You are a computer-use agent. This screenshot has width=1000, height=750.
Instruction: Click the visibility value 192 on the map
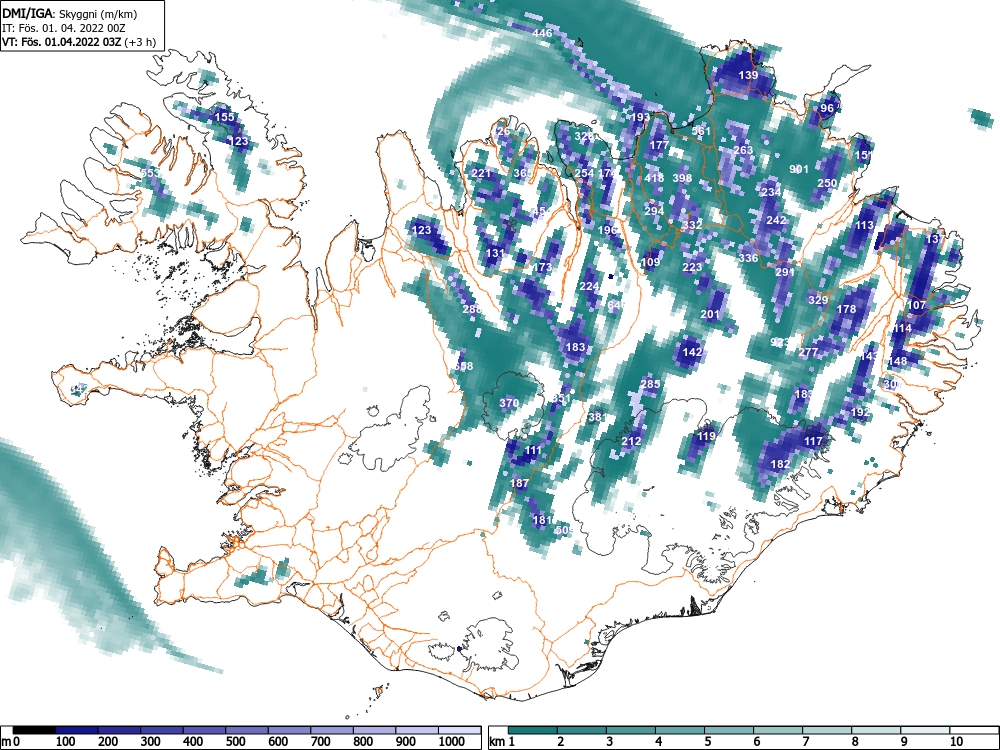click(860, 412)
